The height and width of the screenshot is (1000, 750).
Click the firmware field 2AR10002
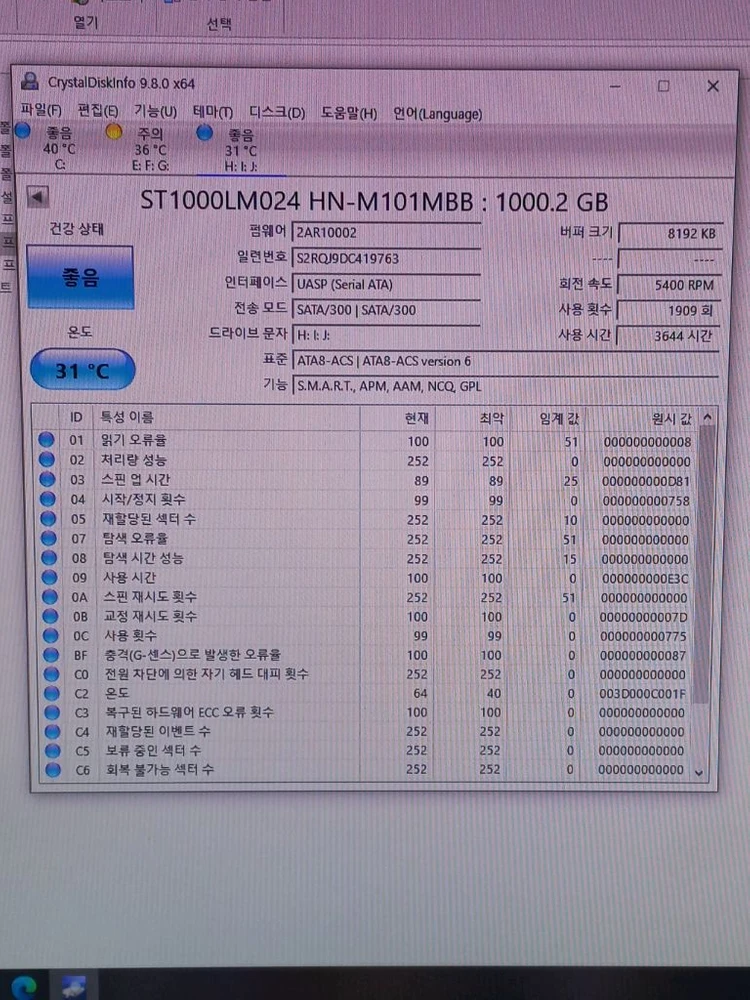[386, 232]
